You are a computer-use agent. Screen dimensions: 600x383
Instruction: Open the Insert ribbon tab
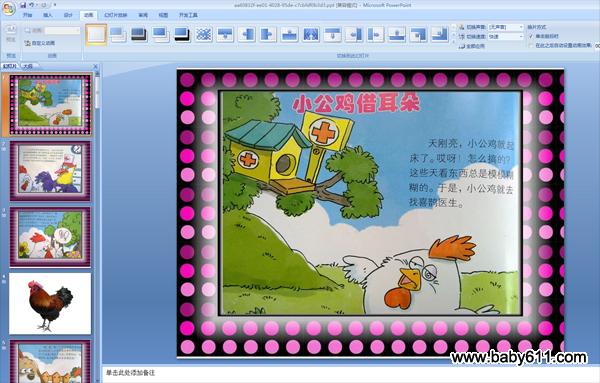point(48,15)
